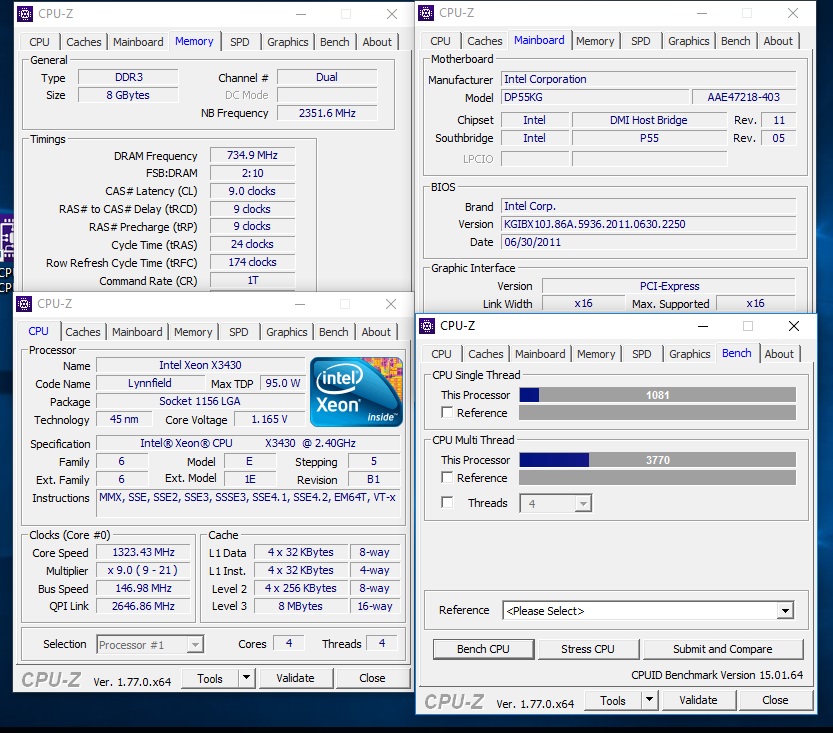Click Tools button in Bench window
Viewport: 833px width, 733px height.
point(613,701)
